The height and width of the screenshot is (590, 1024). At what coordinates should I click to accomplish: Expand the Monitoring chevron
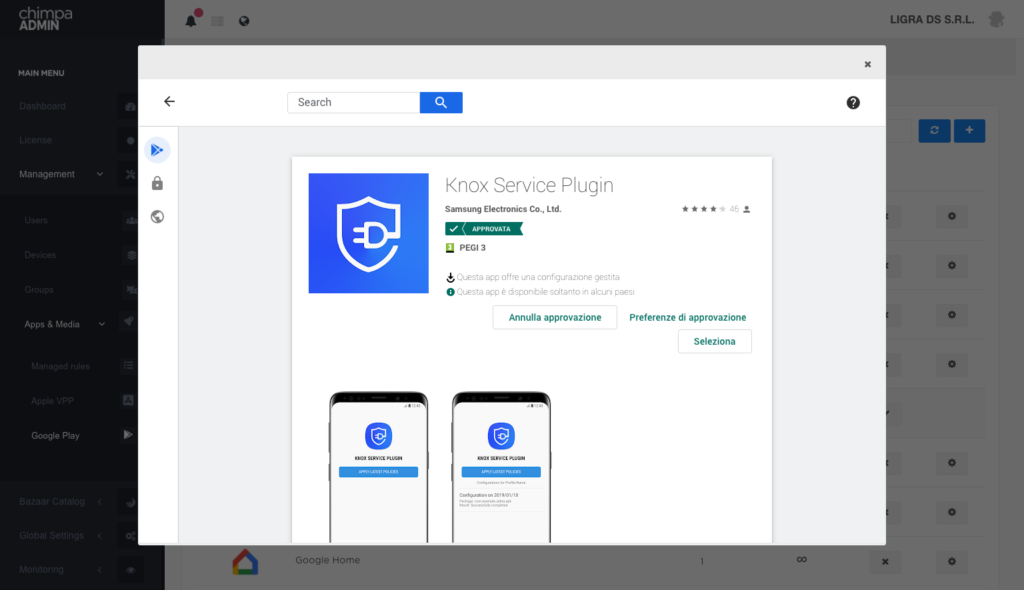pyautogui.click(x=100, y=570)
